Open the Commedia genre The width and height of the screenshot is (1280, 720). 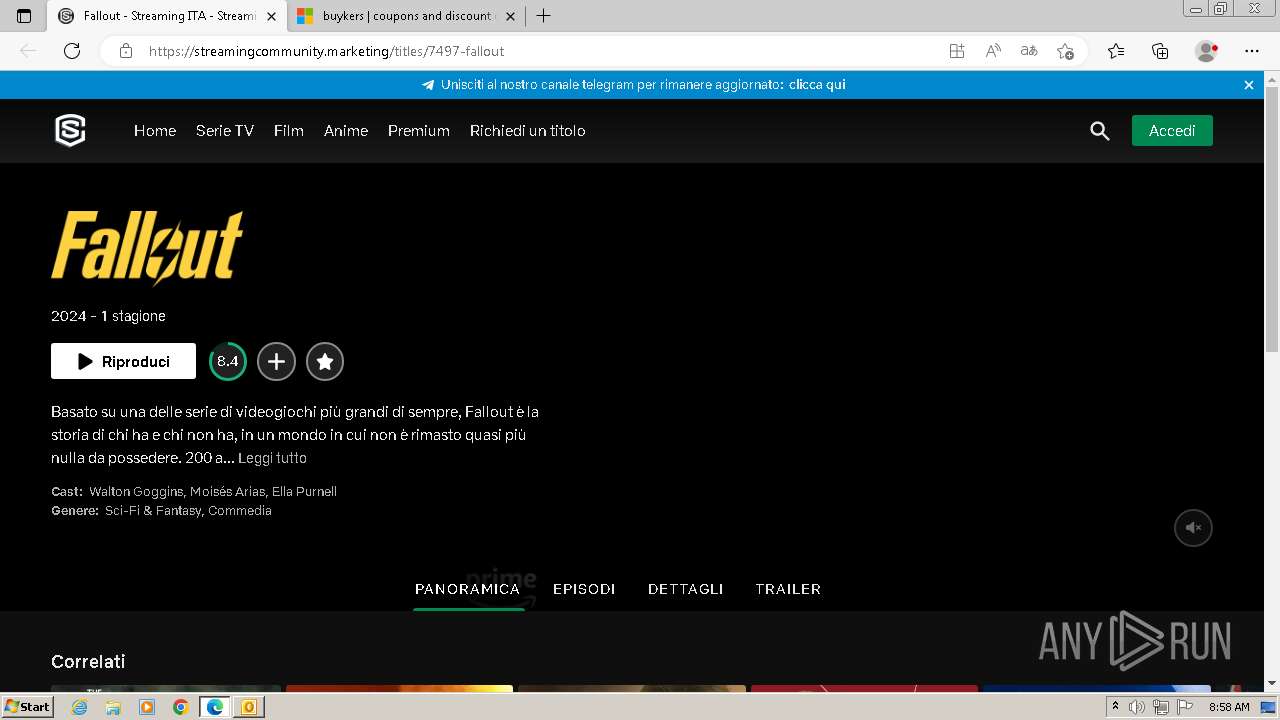(x=240, y=511)
